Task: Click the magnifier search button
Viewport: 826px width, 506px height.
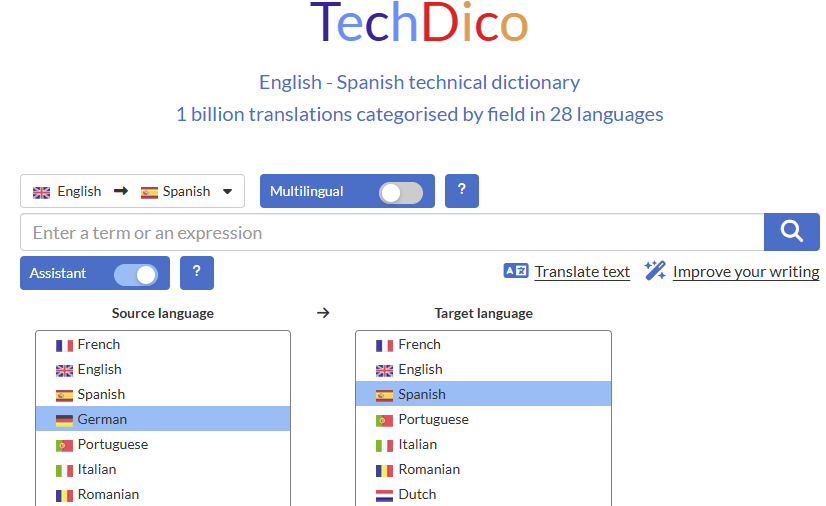Action: 791,232
